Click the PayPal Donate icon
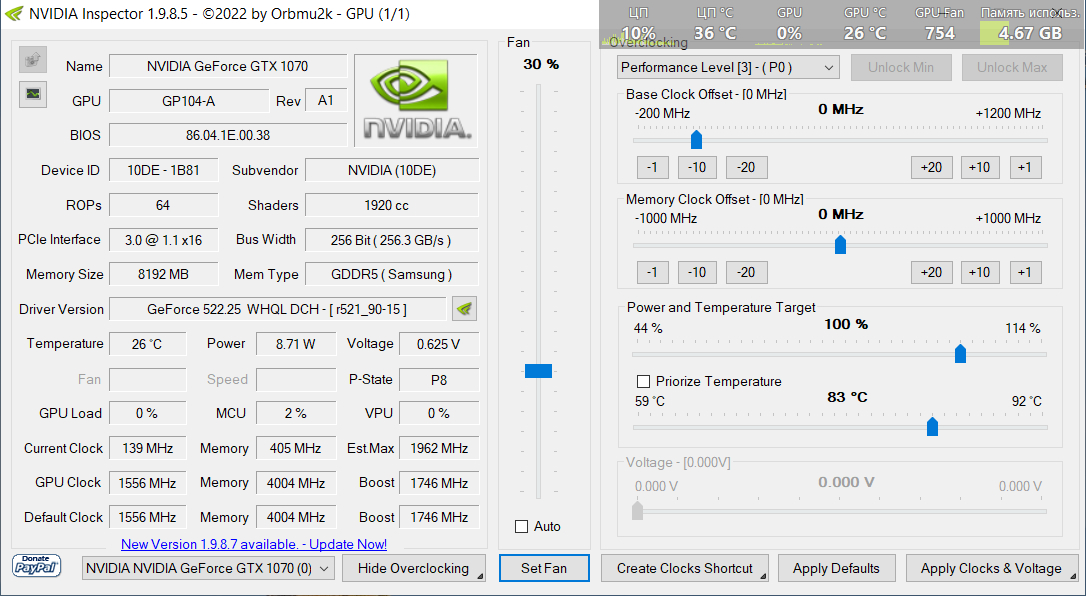This screenshot has height=596, width=1086. [x=36, y=566]
